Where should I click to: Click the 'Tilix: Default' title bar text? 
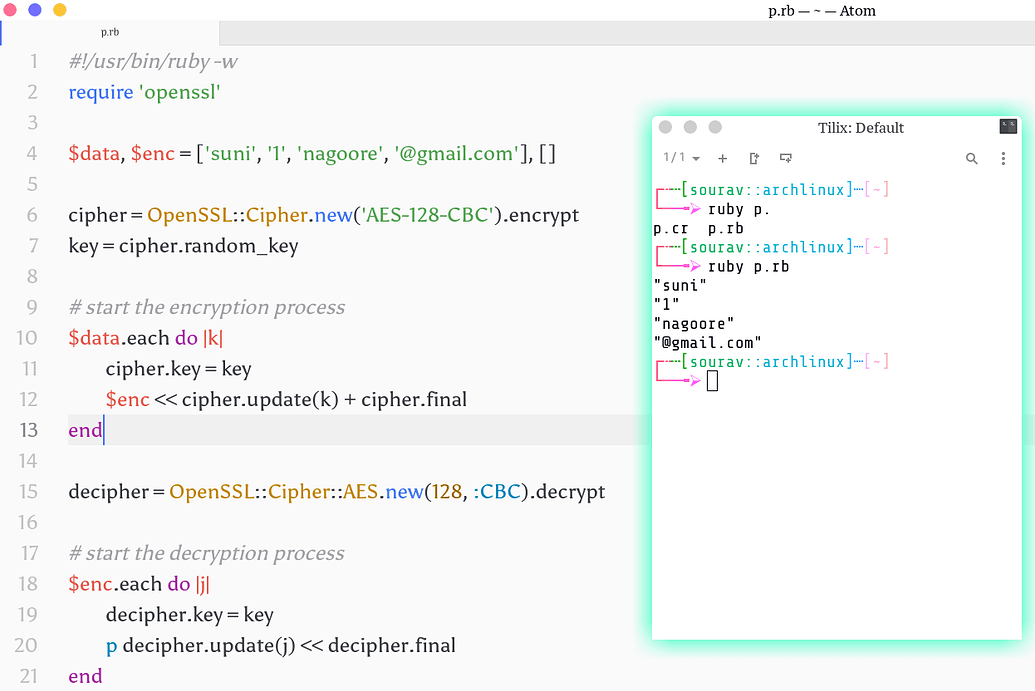860,128
